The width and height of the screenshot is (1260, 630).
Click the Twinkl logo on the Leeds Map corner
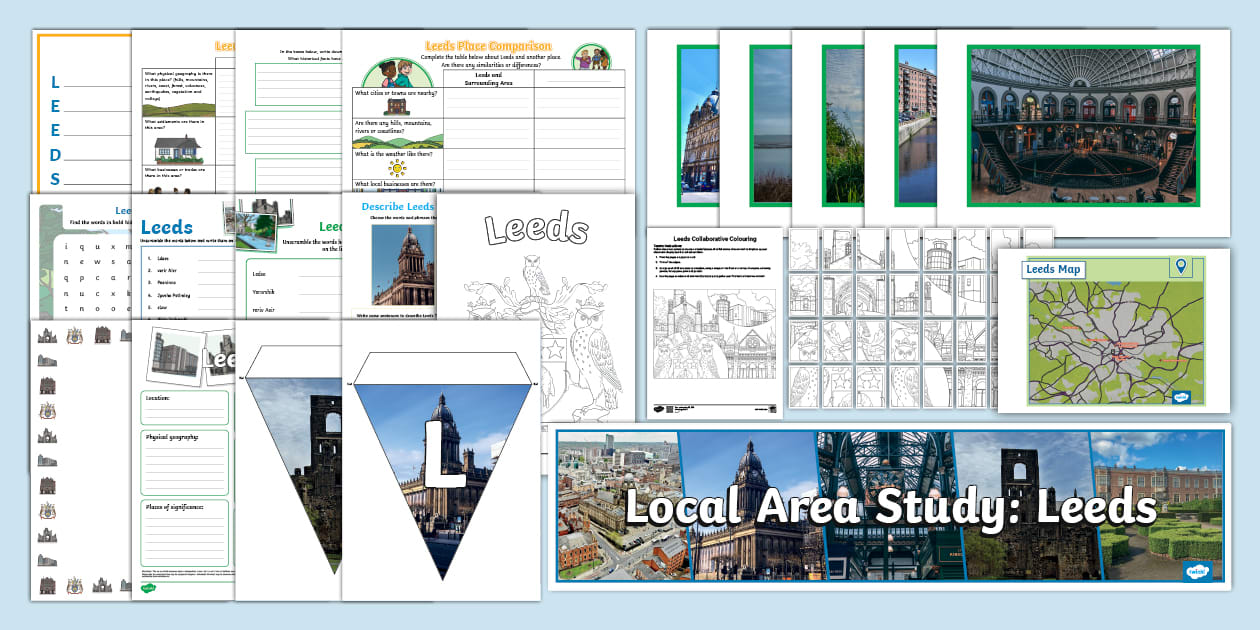pos(1181,397)
